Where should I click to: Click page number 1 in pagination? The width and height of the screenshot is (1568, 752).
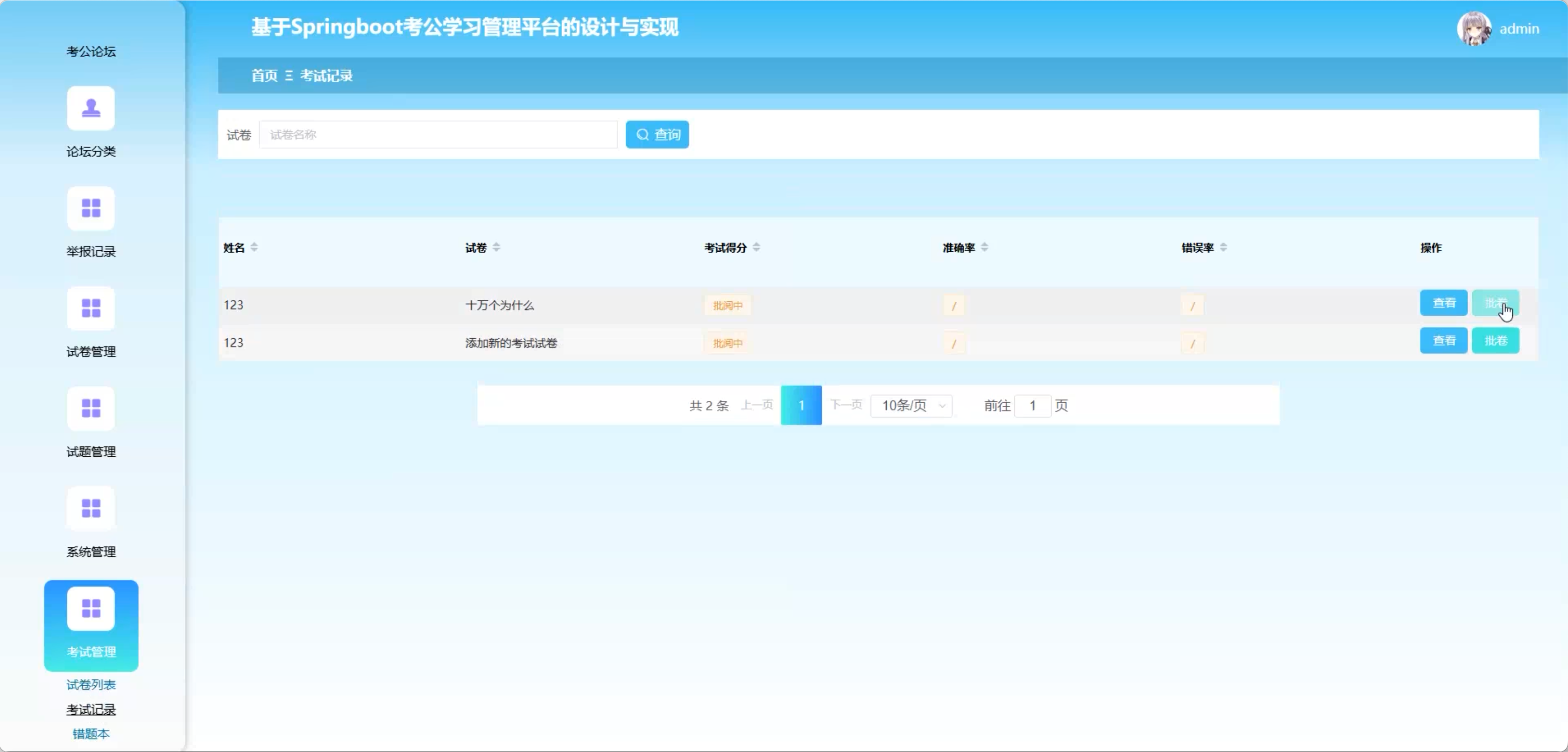801,405
